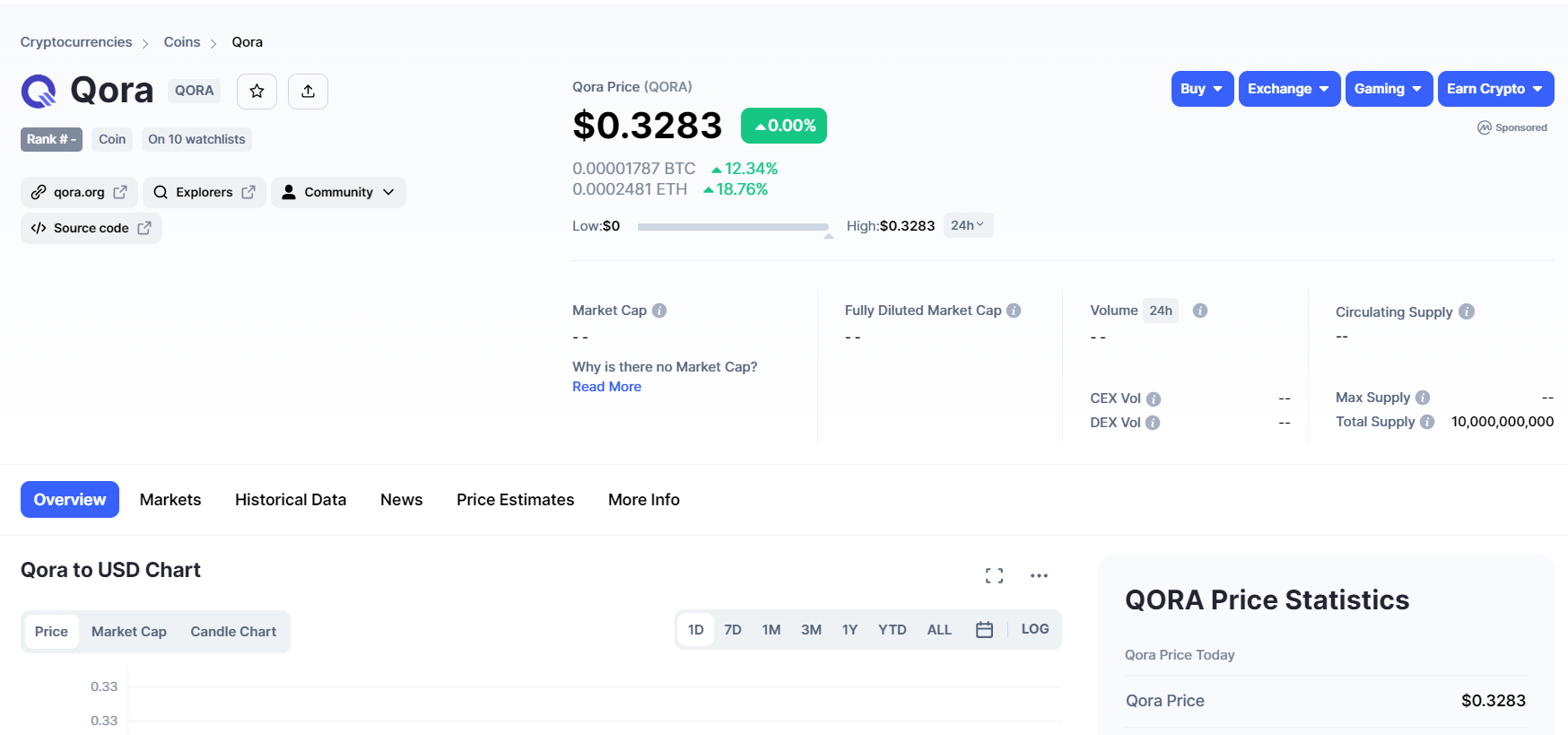Viewport: 1568px width, 735px height.
Task: Visit the qora.org website link
Action: [79, 192]
